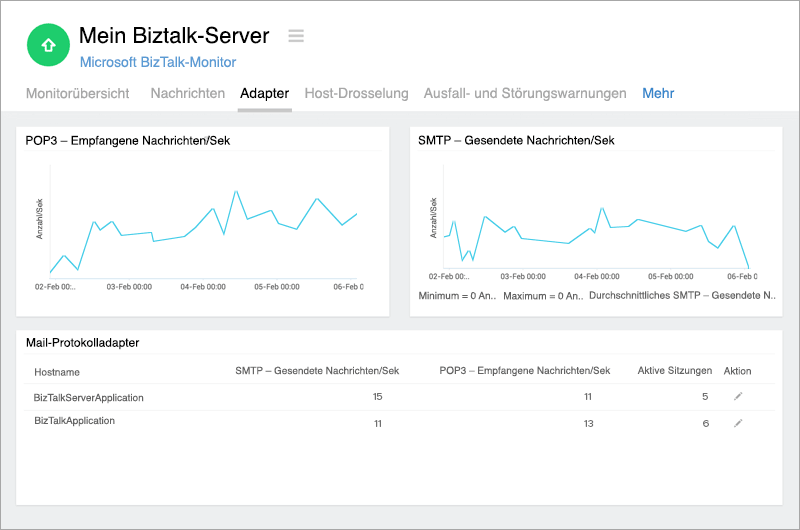Click the POP3 line chart graph
This screenshot has height=530, width=800.
pyautogui.click(x=203, y=232)
